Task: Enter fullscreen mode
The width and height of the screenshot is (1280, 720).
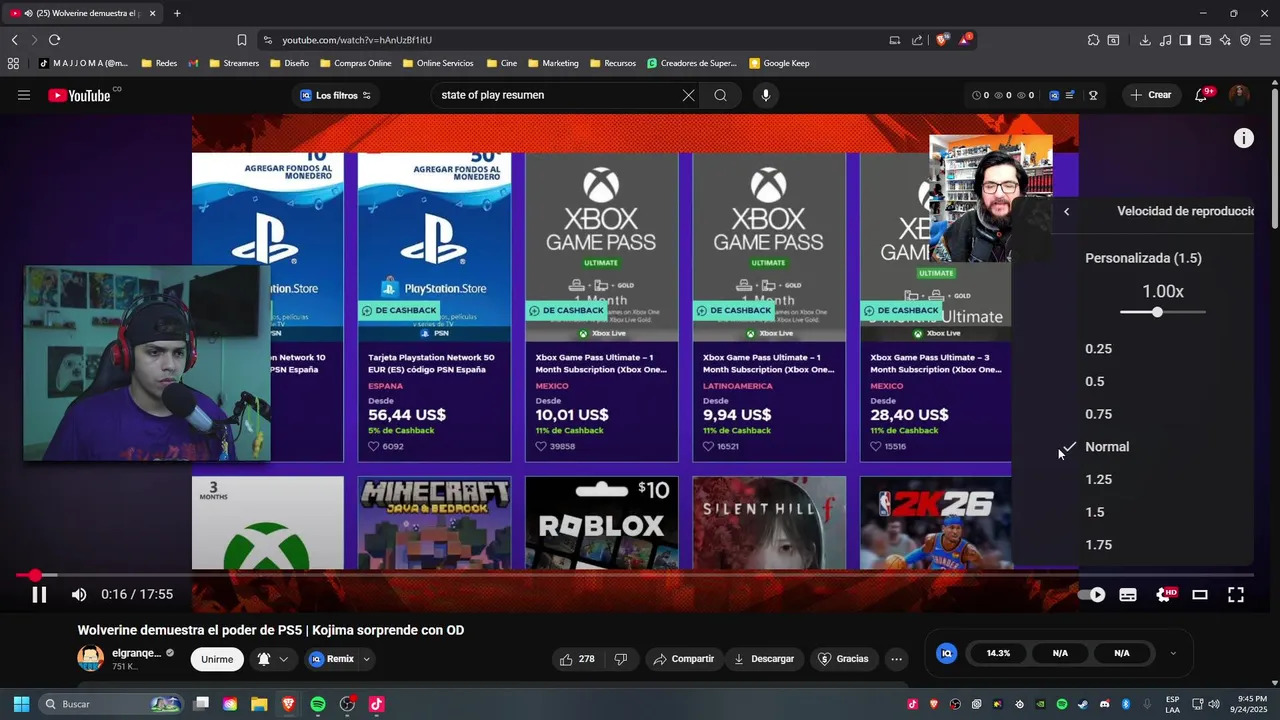Action: pyautogui.click(x=1236, y=595)
